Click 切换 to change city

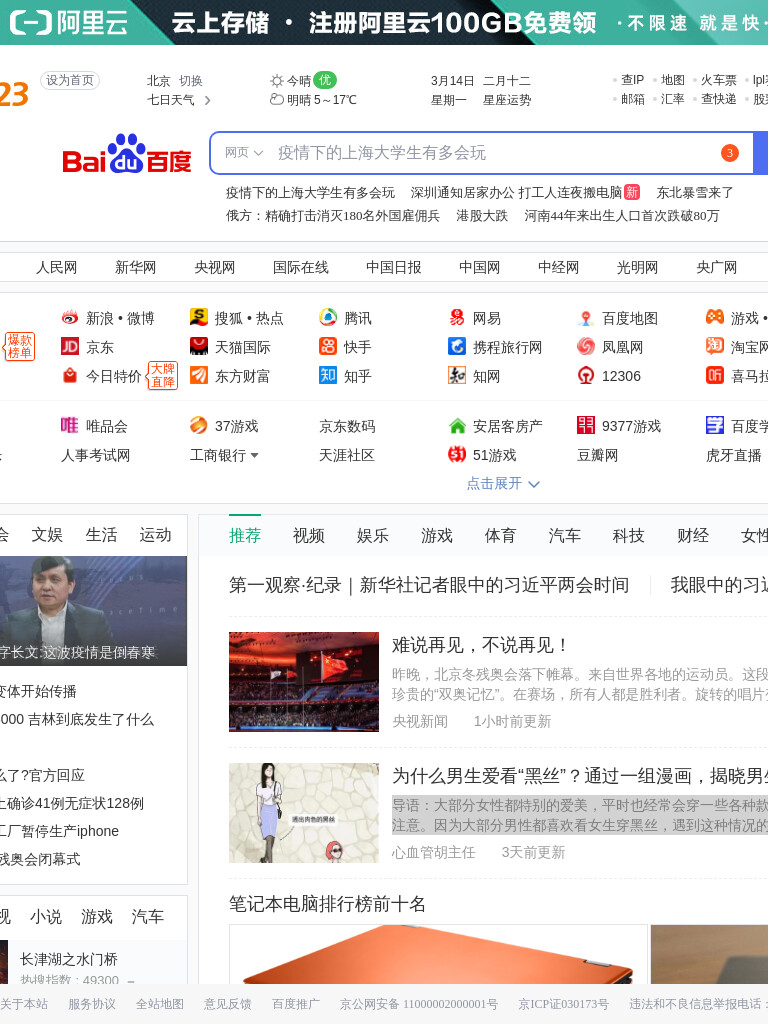pos(191,81)
